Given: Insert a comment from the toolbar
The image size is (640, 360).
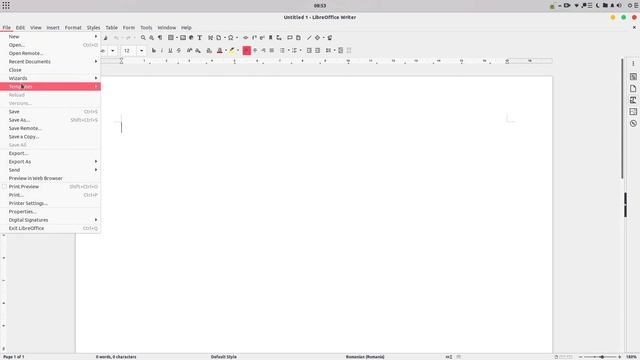Looking at the screenshot, I should 290,38.
